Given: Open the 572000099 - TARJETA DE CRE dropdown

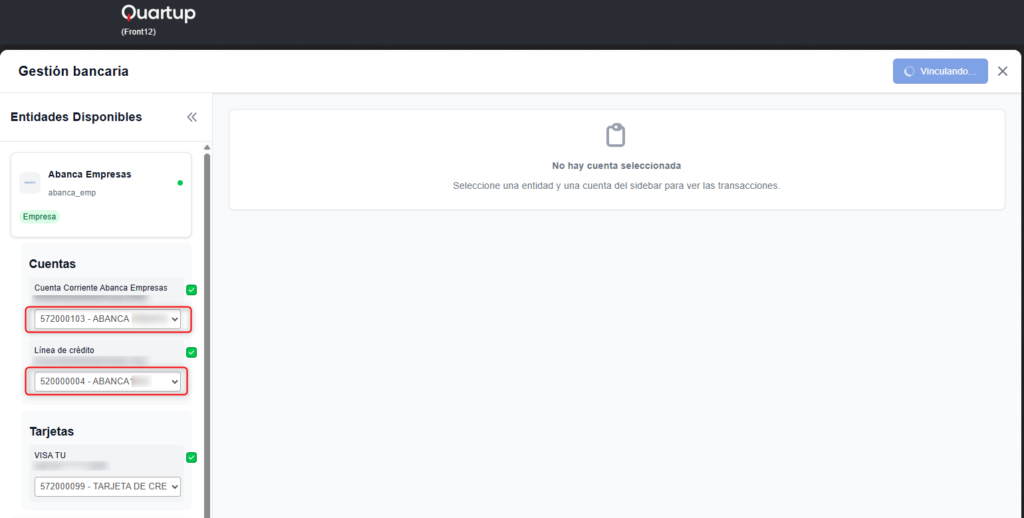Looking at the screenshot, I should pos(108,486).
